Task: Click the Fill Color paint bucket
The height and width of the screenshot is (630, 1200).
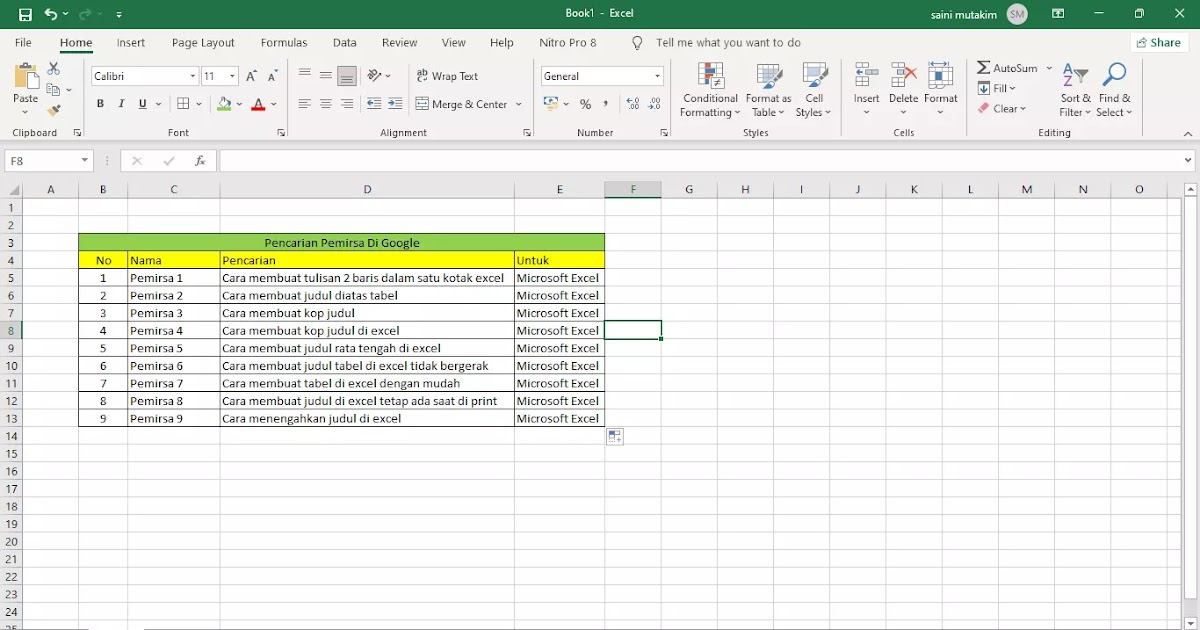Action: [x=224, y=104]
